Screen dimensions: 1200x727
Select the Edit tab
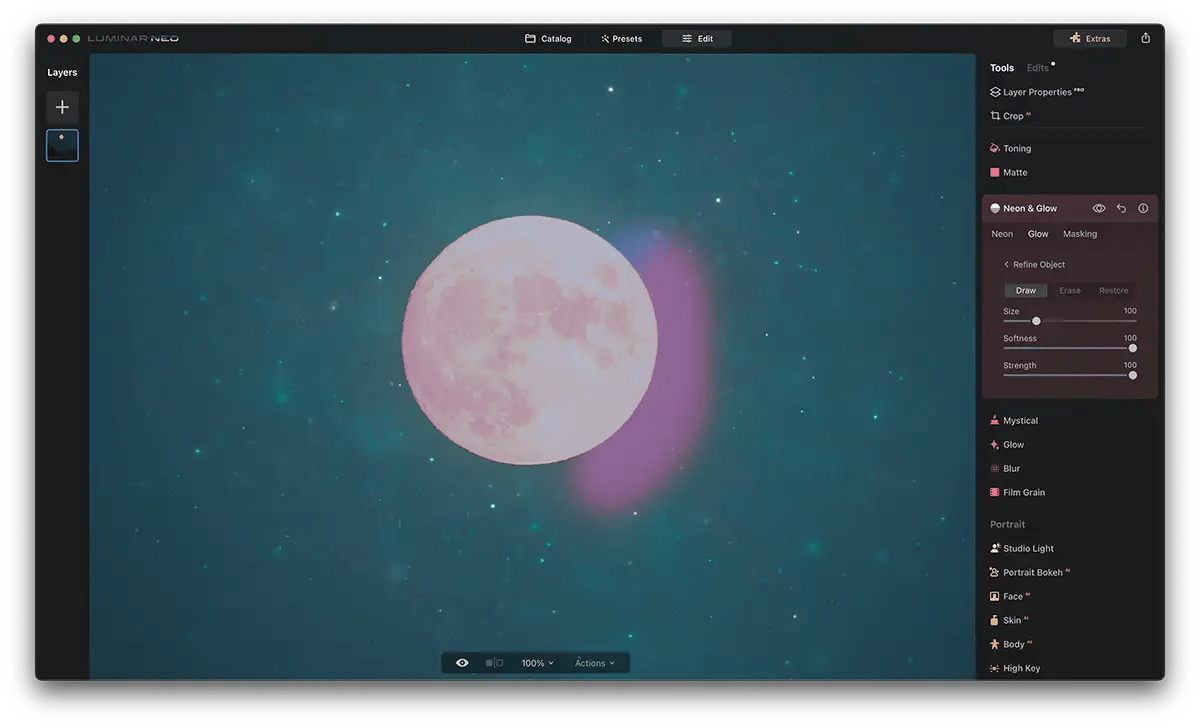(x=697, y=39)
